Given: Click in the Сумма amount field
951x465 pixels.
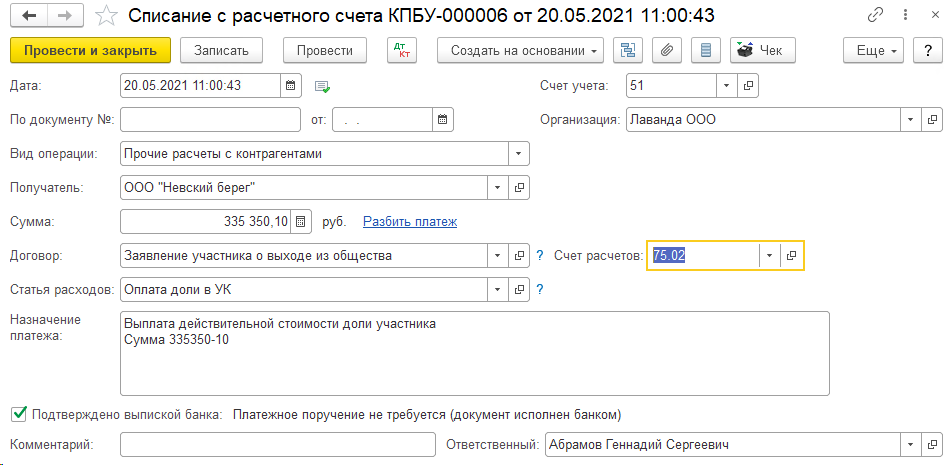Looking at the screenshot, I should pyautogui.click(x=206, y=221).
